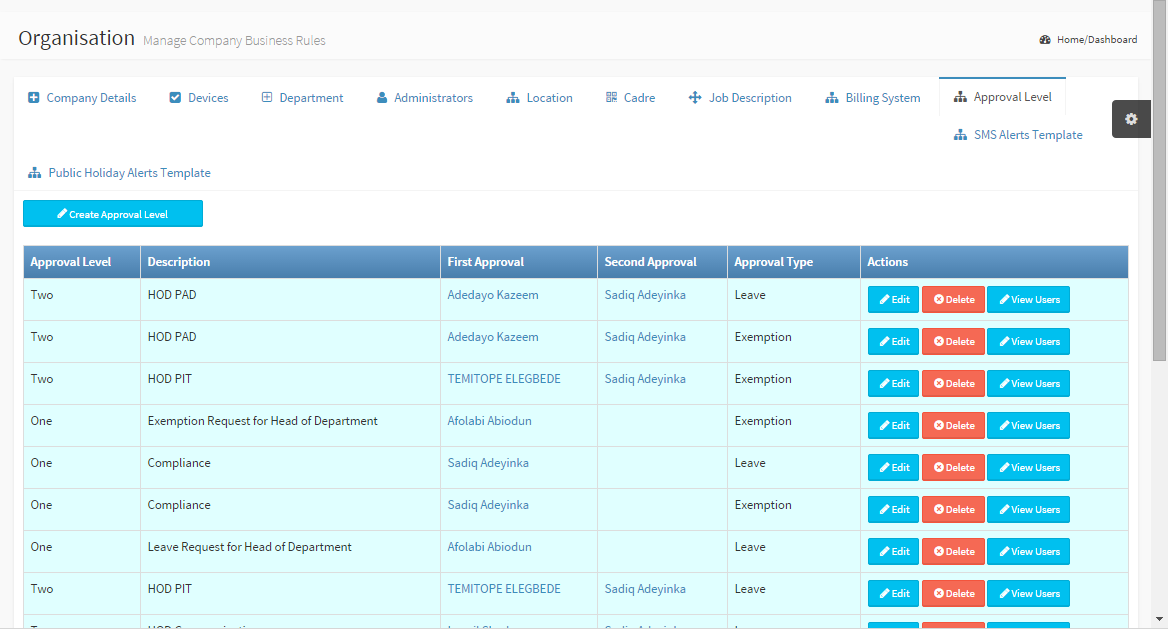Screen dimensions: 1168x629
Task: Click Afolabi Abiodun in Leave Request row
Action: (489, 547)
